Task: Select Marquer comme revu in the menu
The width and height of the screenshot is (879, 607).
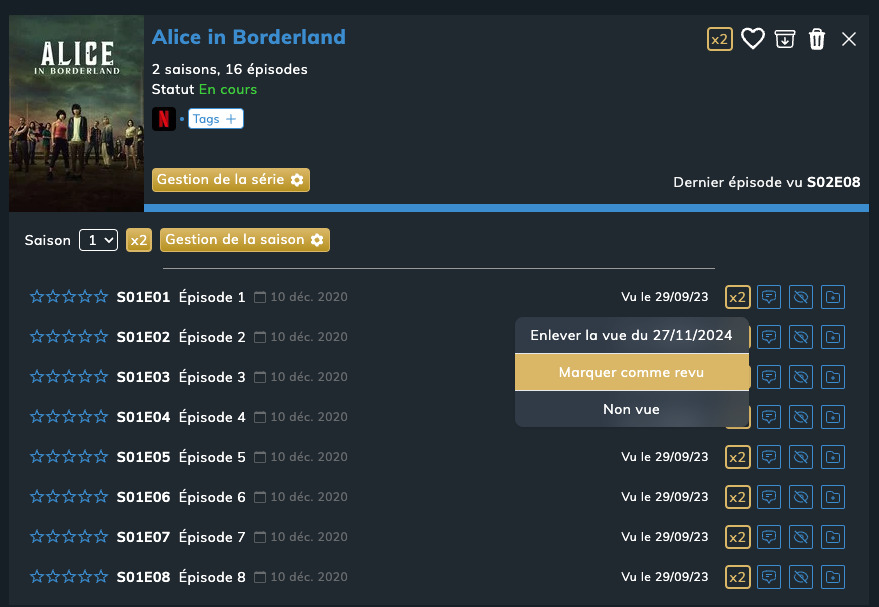Action: [x=631, y=372]
